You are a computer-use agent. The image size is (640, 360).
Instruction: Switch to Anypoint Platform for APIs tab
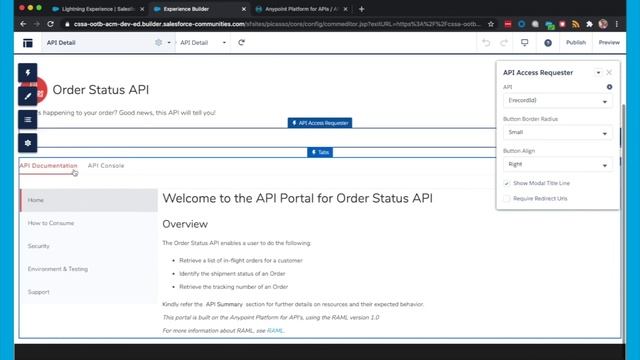(x=301, y=9)
